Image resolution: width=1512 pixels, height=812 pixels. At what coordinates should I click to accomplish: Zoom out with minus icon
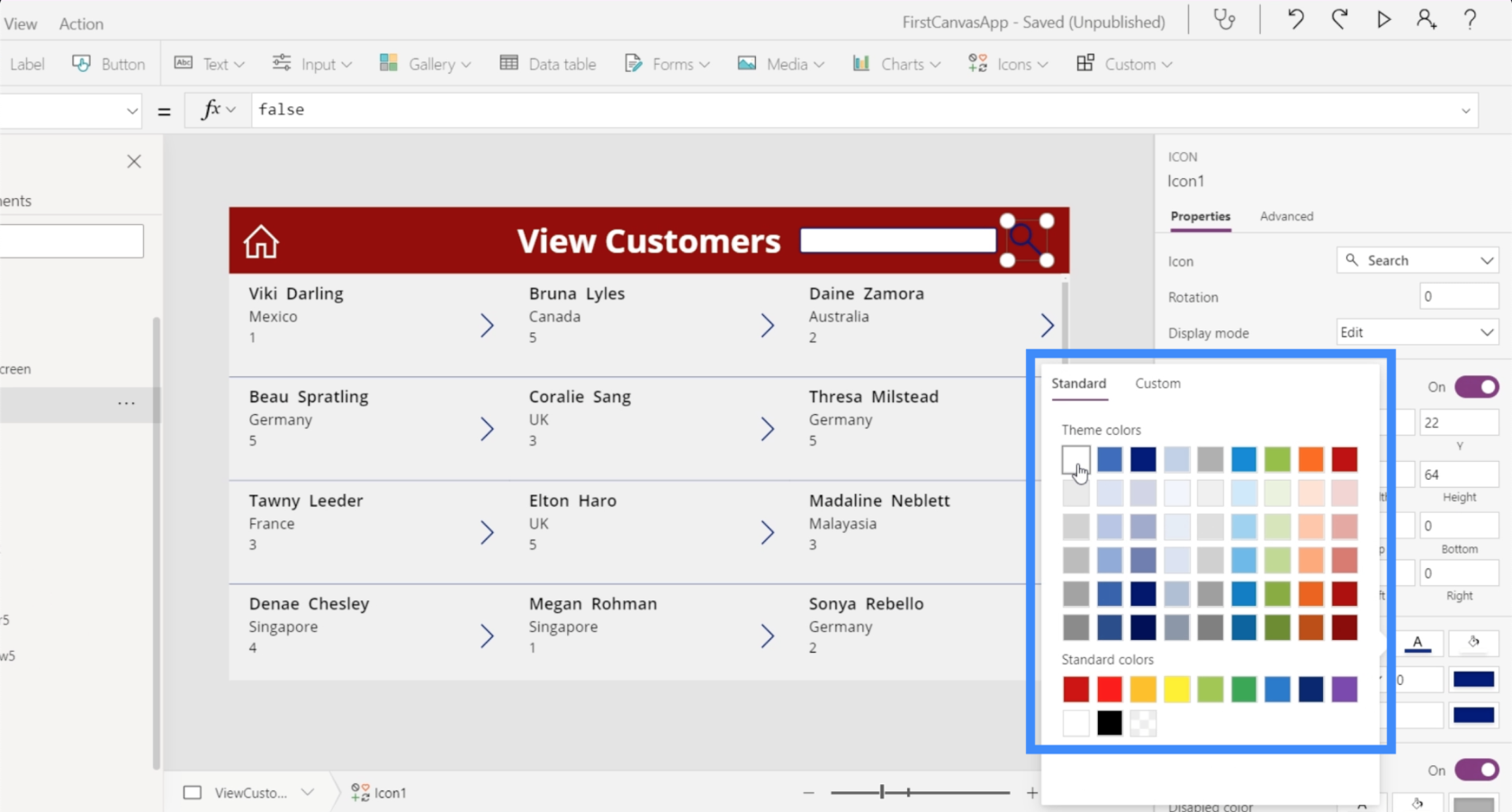tap(808, 792)
